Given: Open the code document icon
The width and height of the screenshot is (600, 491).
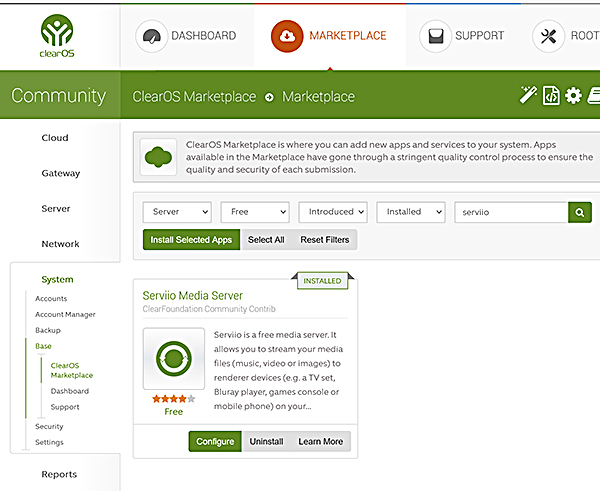Looking at the screenshot, I should [x=551, y=95].
